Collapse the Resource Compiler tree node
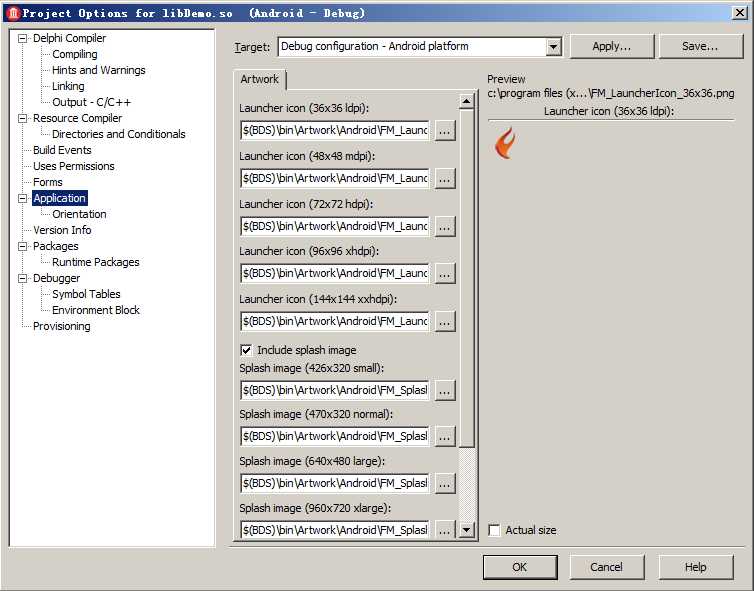754x591 pixels. (x=22, y=118)
